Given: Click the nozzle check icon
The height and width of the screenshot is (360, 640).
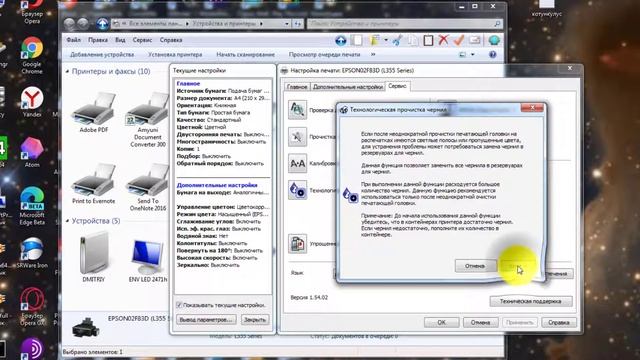Looking at the screenshot, I should pyautogui.click(x=297, y=110).
